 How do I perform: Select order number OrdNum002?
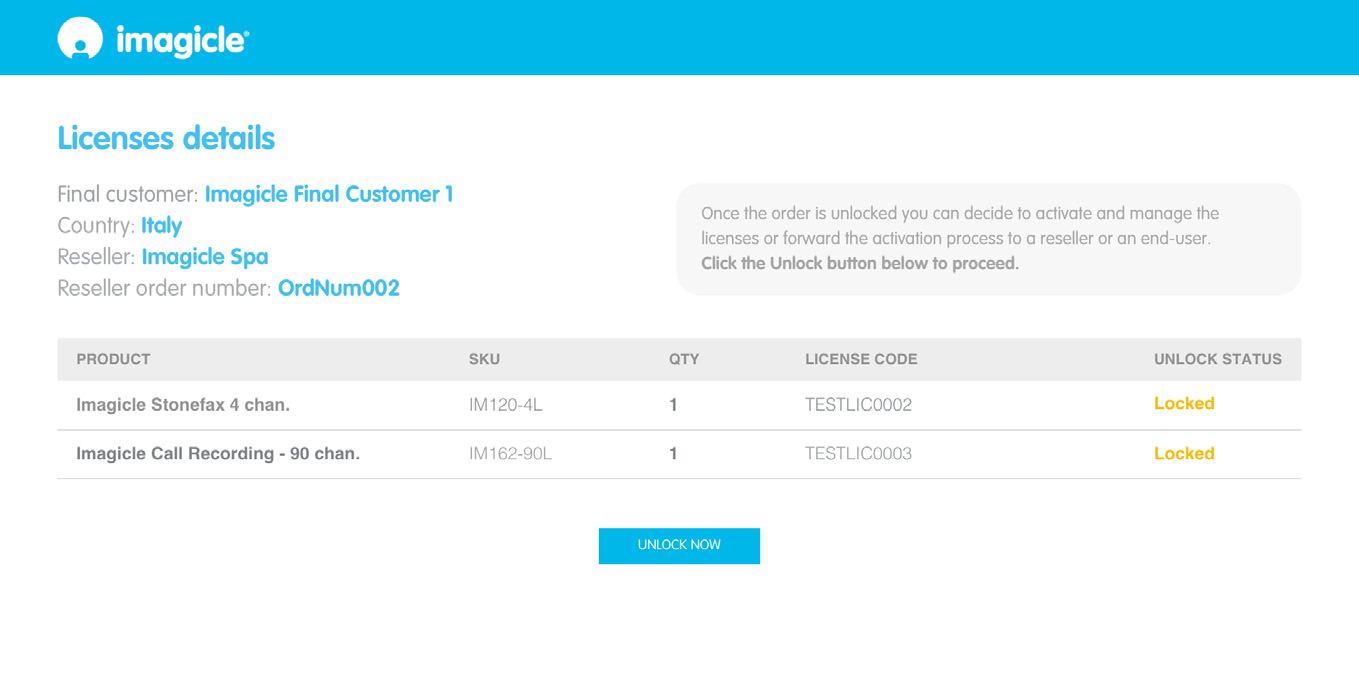338,288
